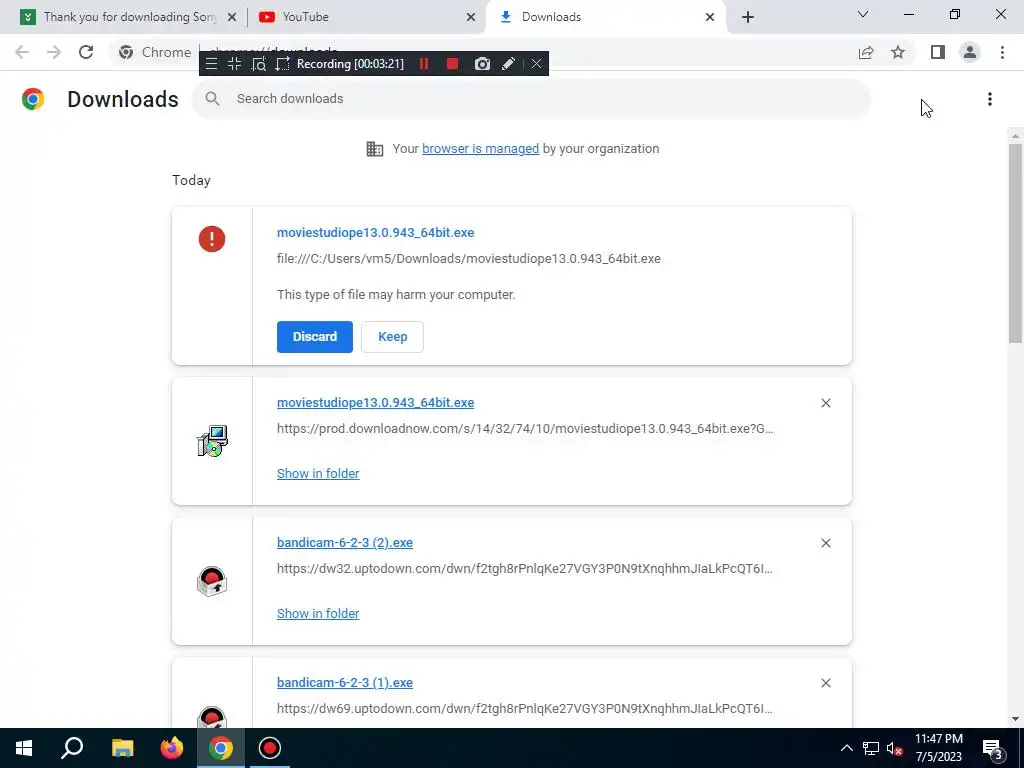Reload the page
Image resolution: width=1024 pixels, height=768 pixels.
[x=86, y=52]
